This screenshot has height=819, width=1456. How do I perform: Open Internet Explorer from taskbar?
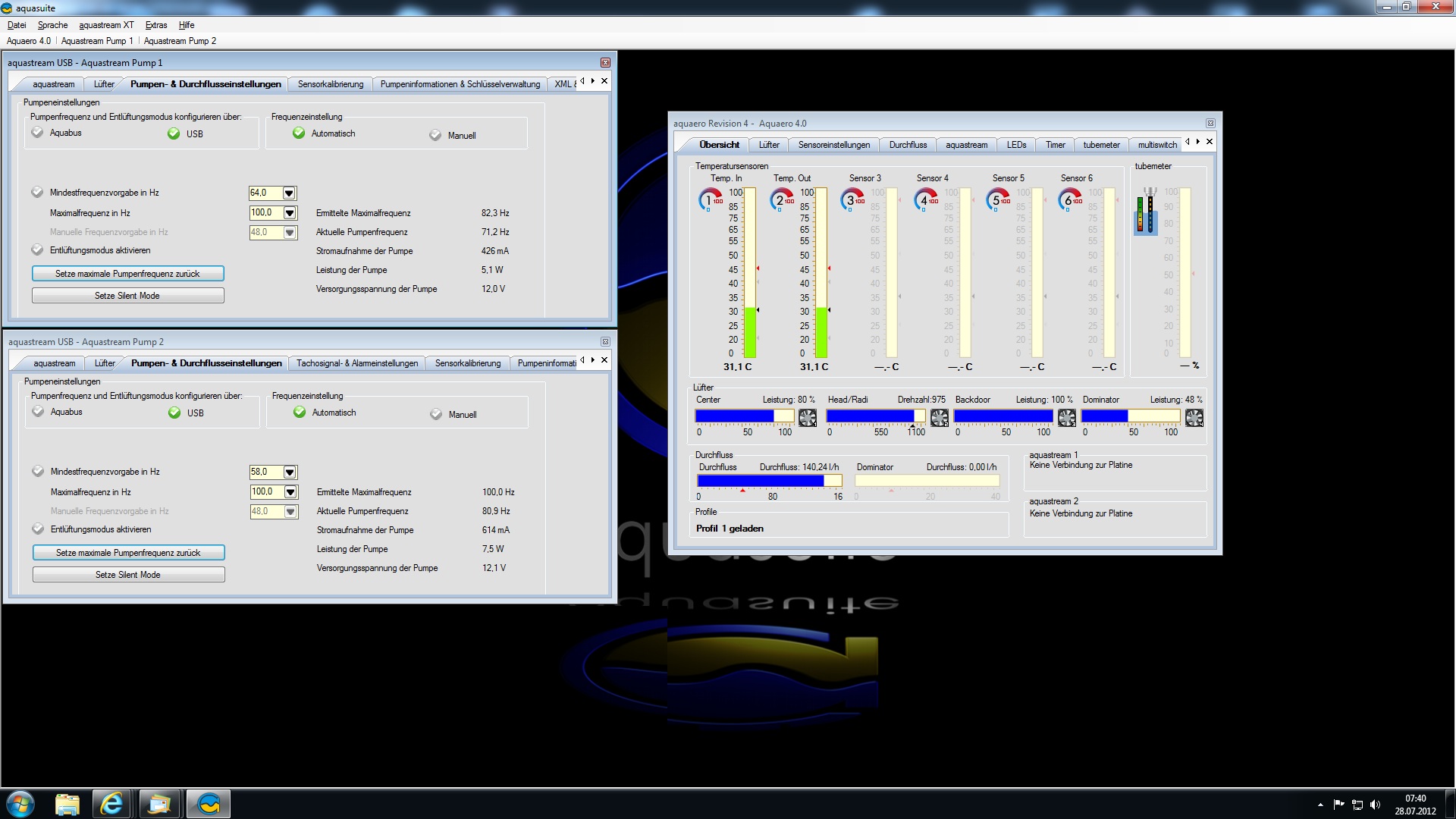pos(111,804)
